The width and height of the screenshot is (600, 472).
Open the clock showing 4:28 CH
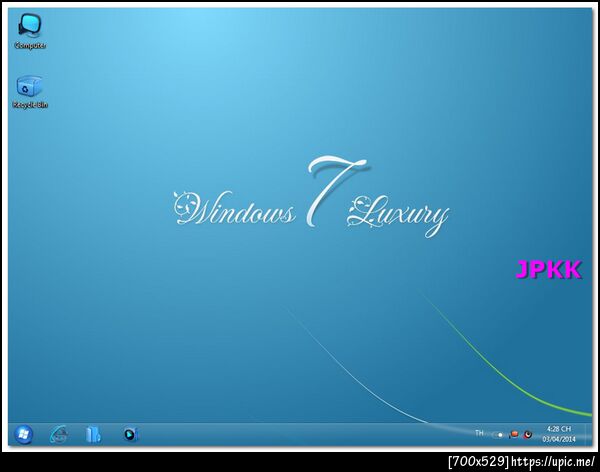click(559, 429)
